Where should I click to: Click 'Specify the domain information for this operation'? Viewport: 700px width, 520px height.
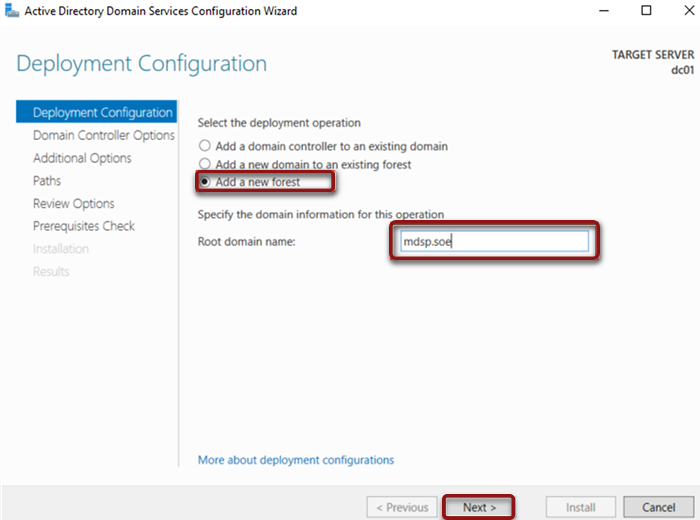pos(321,214)
